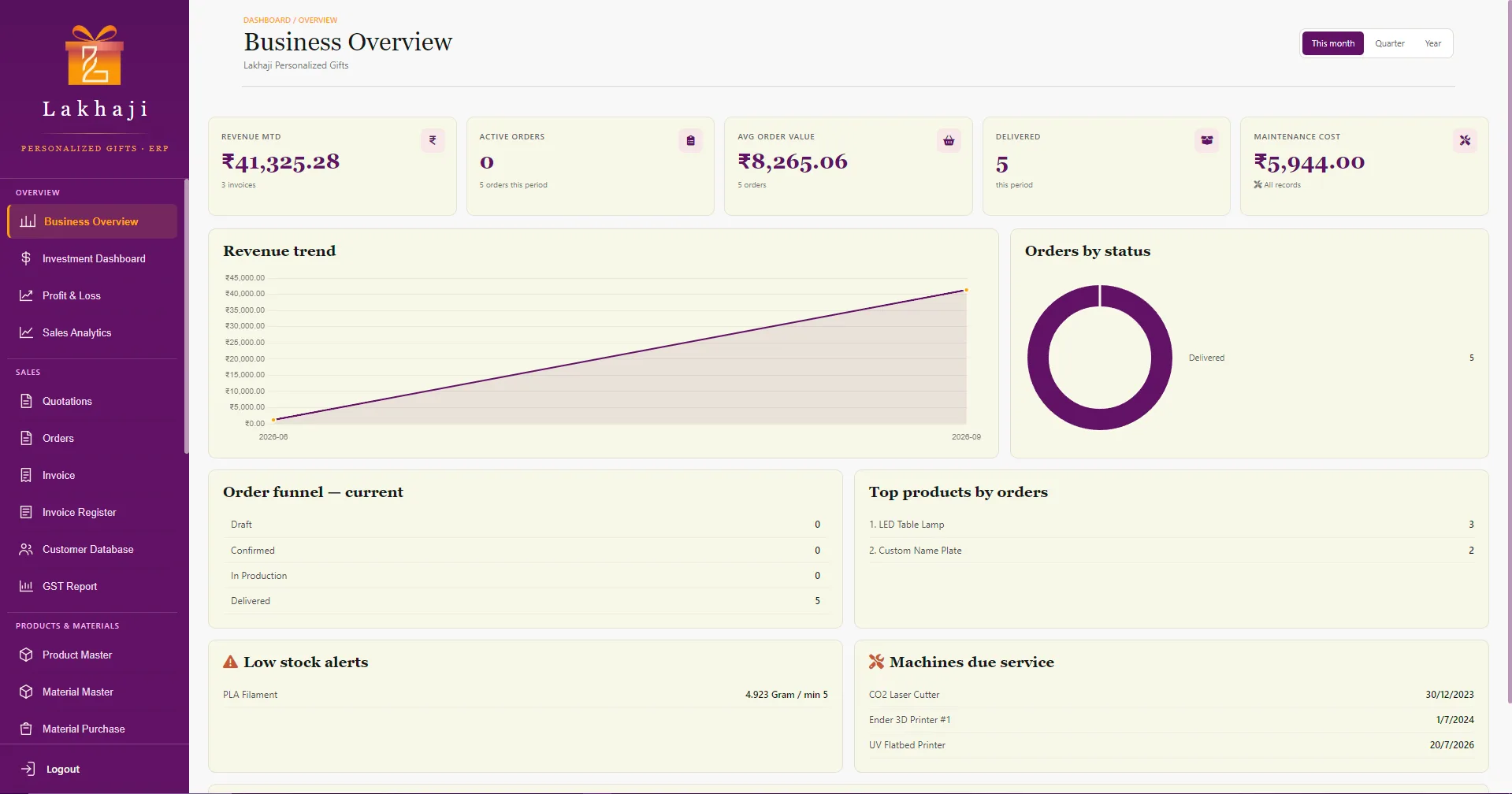Click the dollar icon beside Investment Dashboard
Screen dimensions: 1512x794
(26, 258)
